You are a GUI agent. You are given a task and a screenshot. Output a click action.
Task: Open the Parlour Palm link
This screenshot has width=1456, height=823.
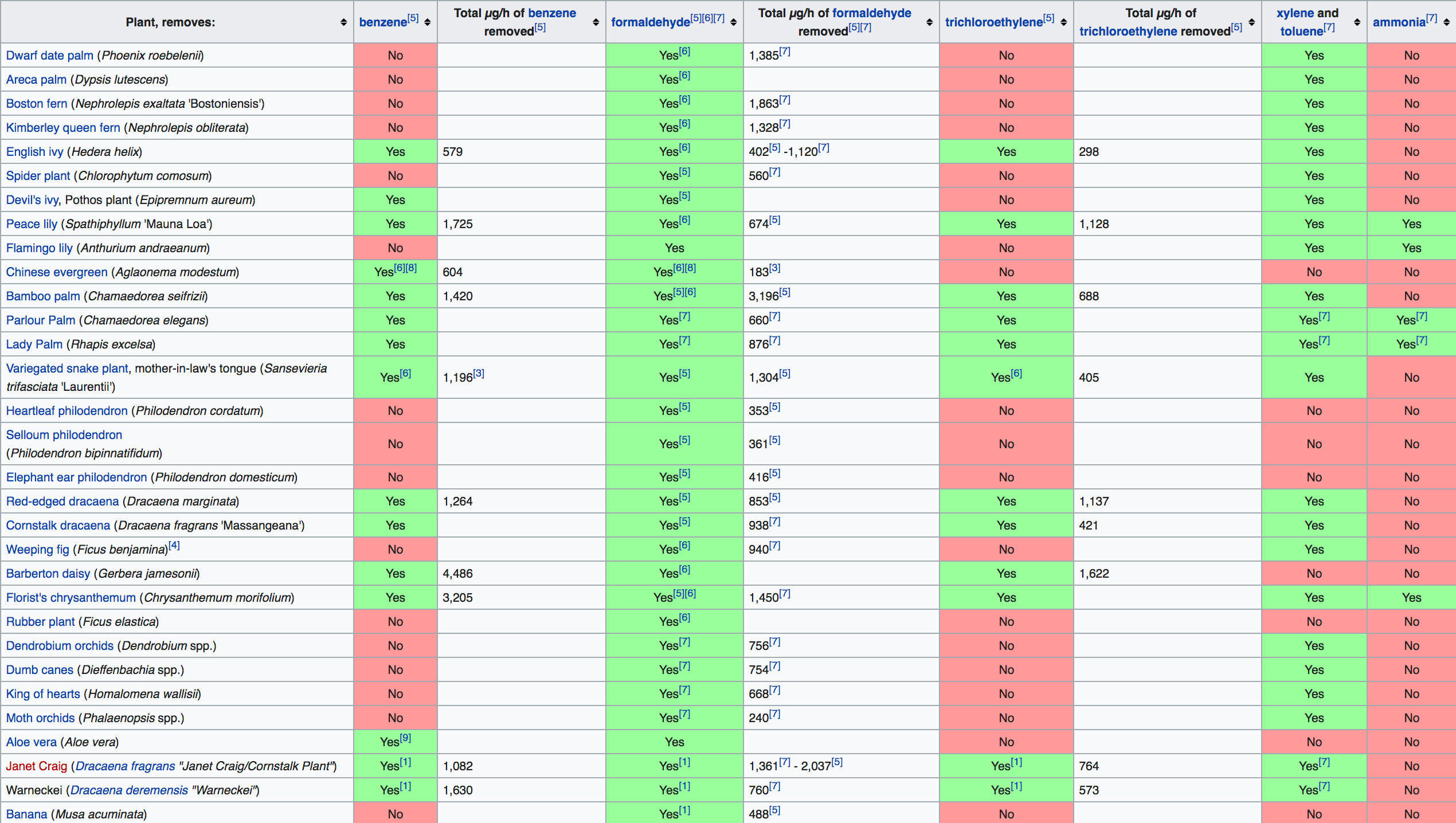41,320
